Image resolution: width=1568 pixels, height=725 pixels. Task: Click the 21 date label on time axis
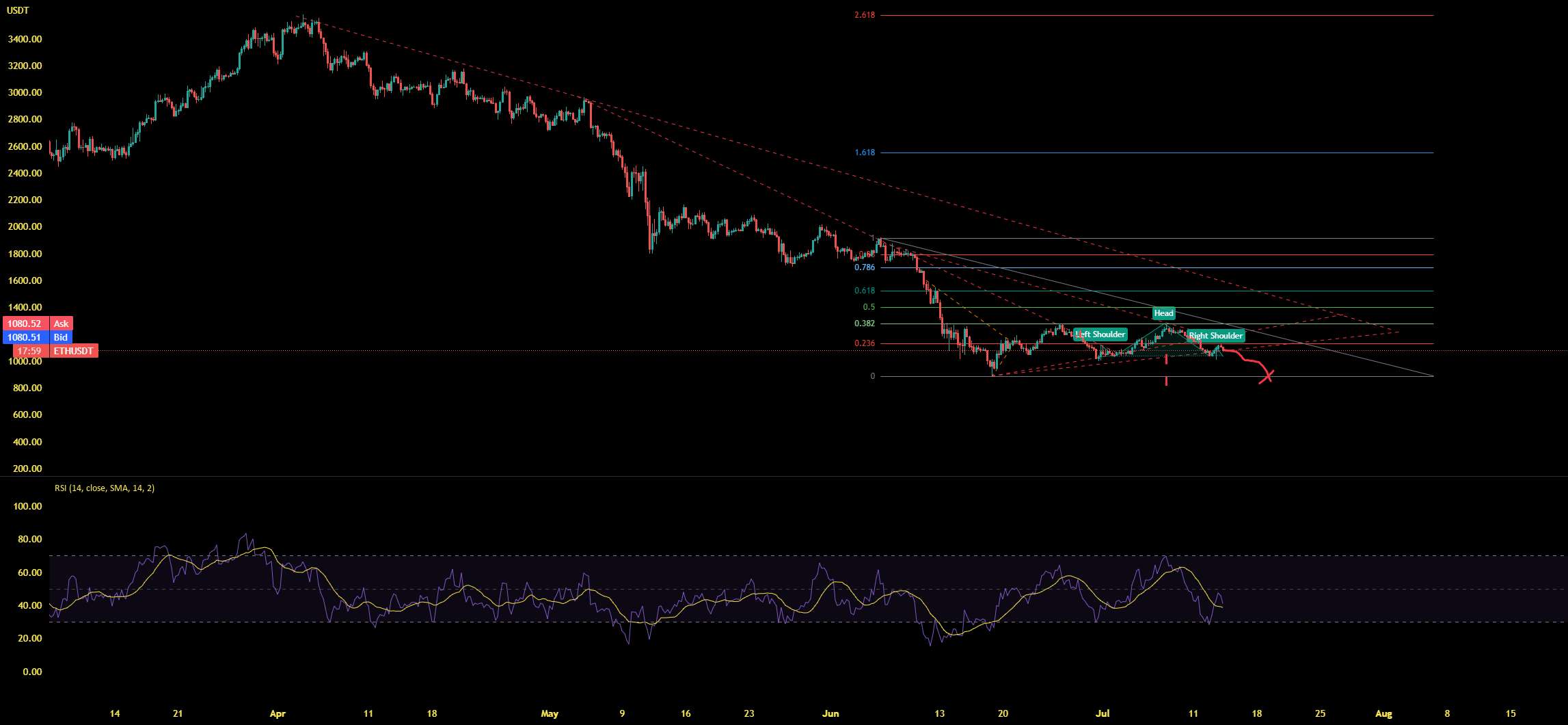click(x=178, y=714)
